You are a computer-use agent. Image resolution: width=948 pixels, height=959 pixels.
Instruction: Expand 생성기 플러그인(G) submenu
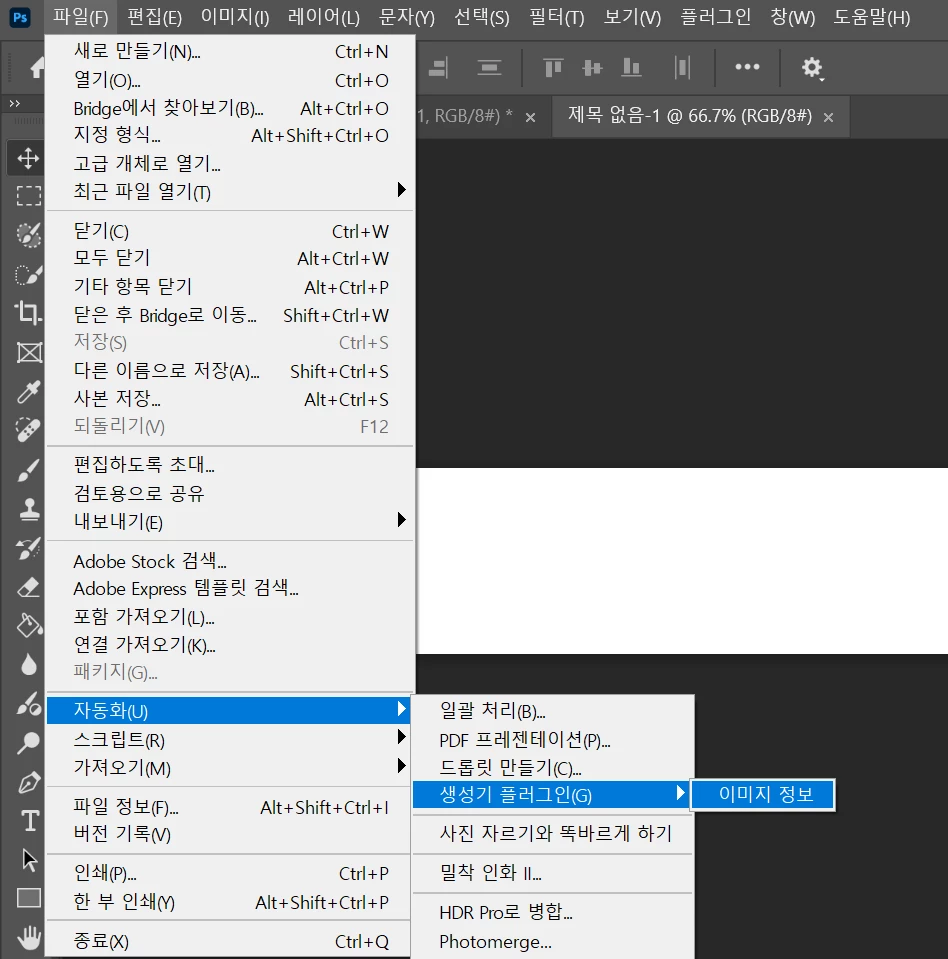pyautogui.click(x=551, y=794)
